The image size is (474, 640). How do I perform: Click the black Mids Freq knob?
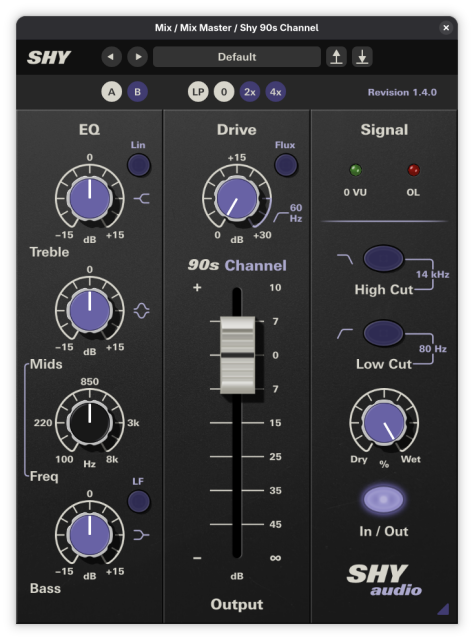(x=90, y=422)
